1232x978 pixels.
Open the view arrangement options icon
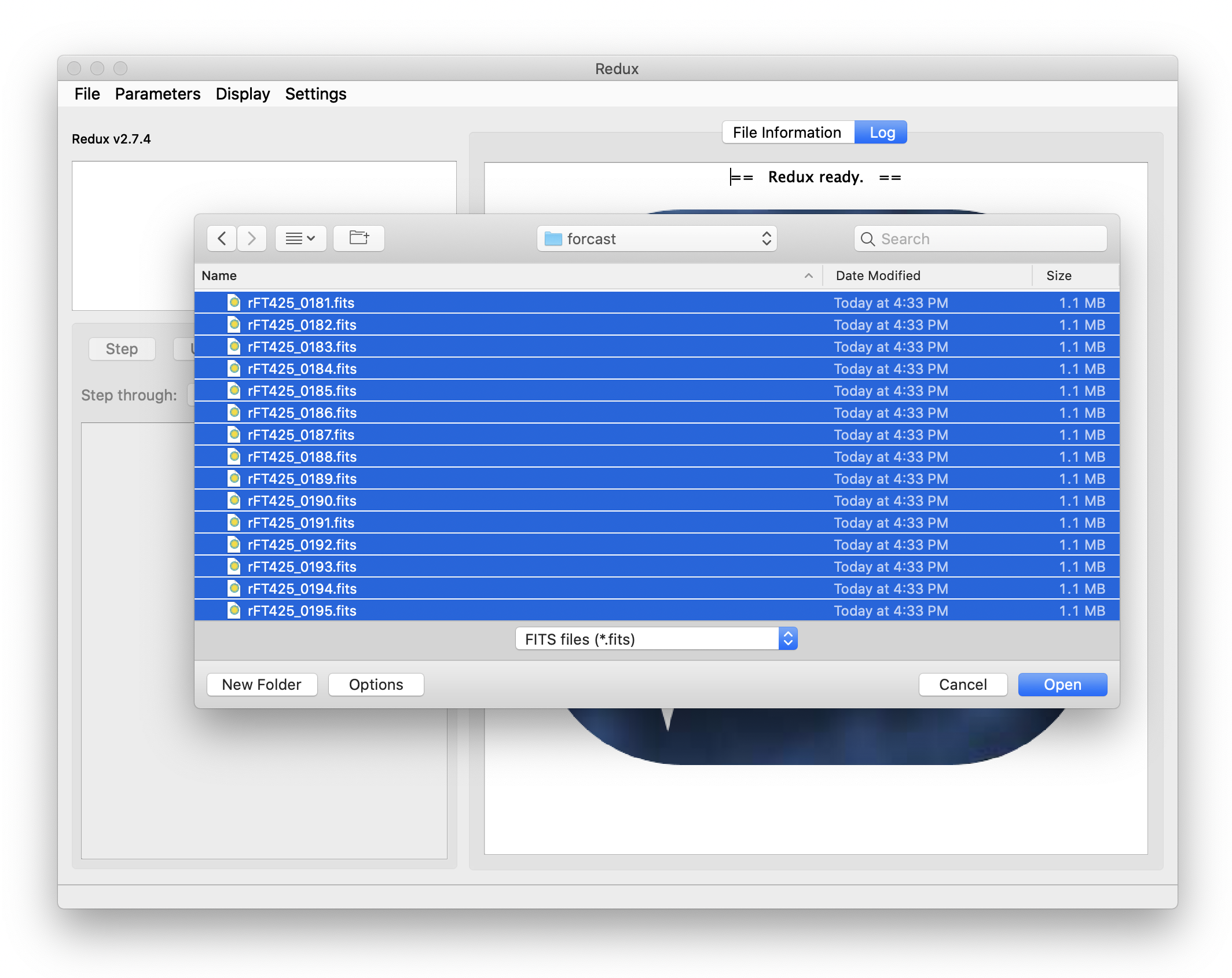300,238
